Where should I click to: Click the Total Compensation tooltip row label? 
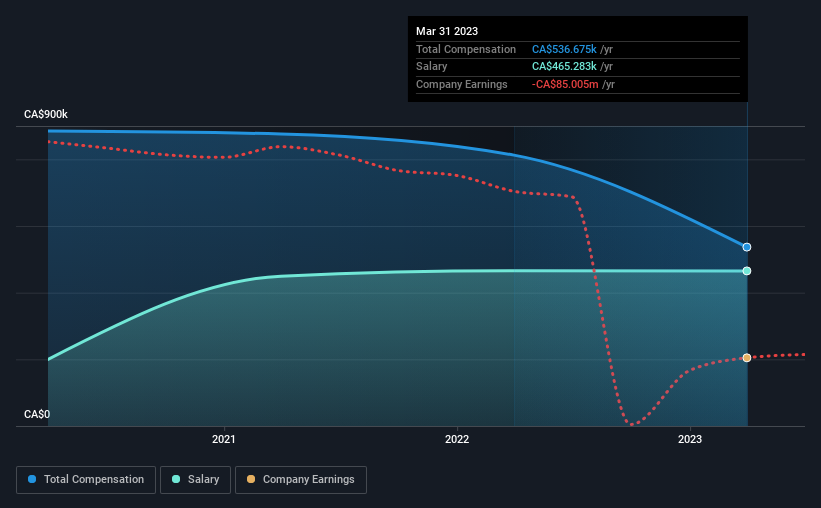[x=465, y=49]
